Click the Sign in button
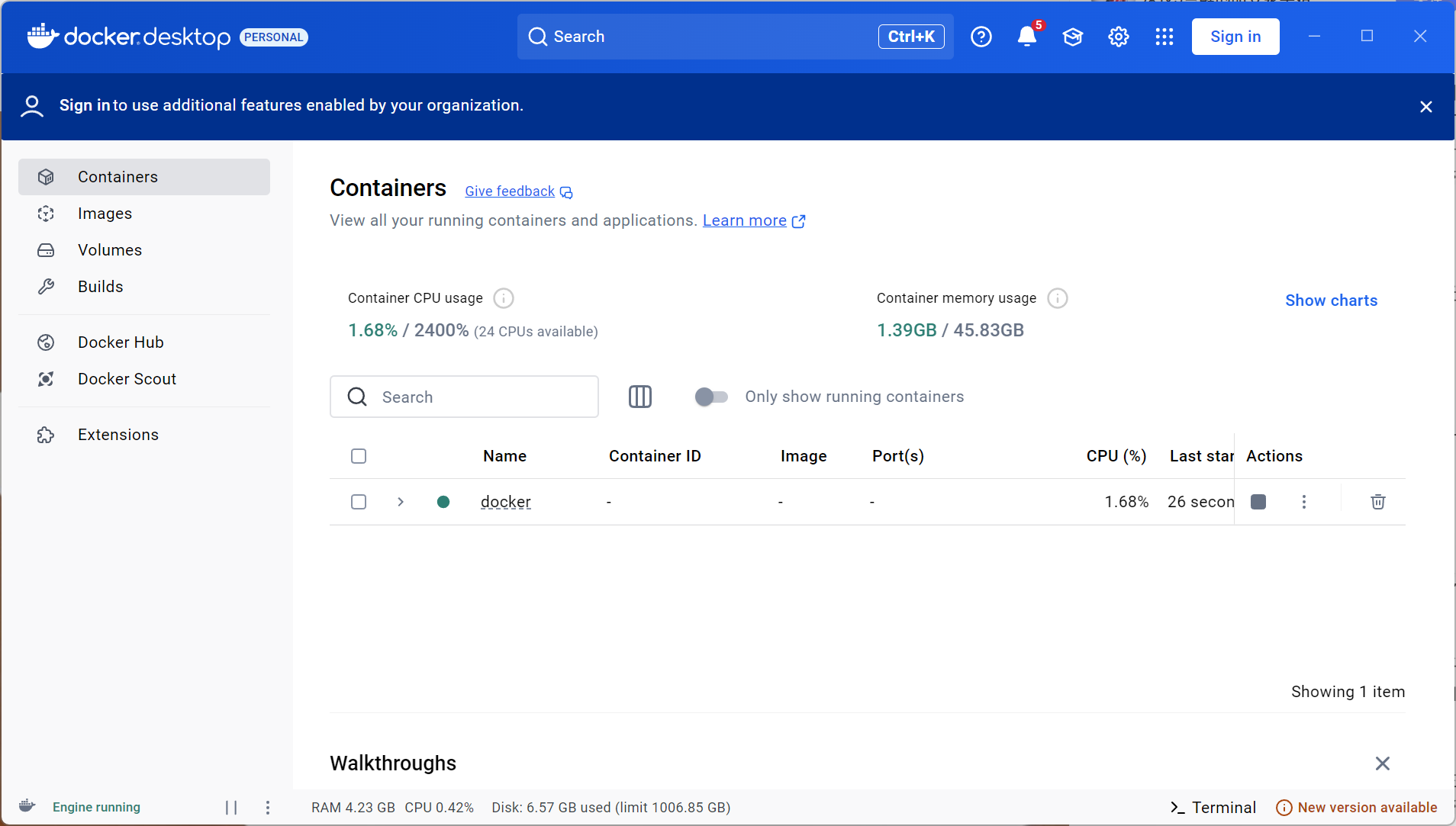Screen dimensions: 1456x826 coord(1235,37)
